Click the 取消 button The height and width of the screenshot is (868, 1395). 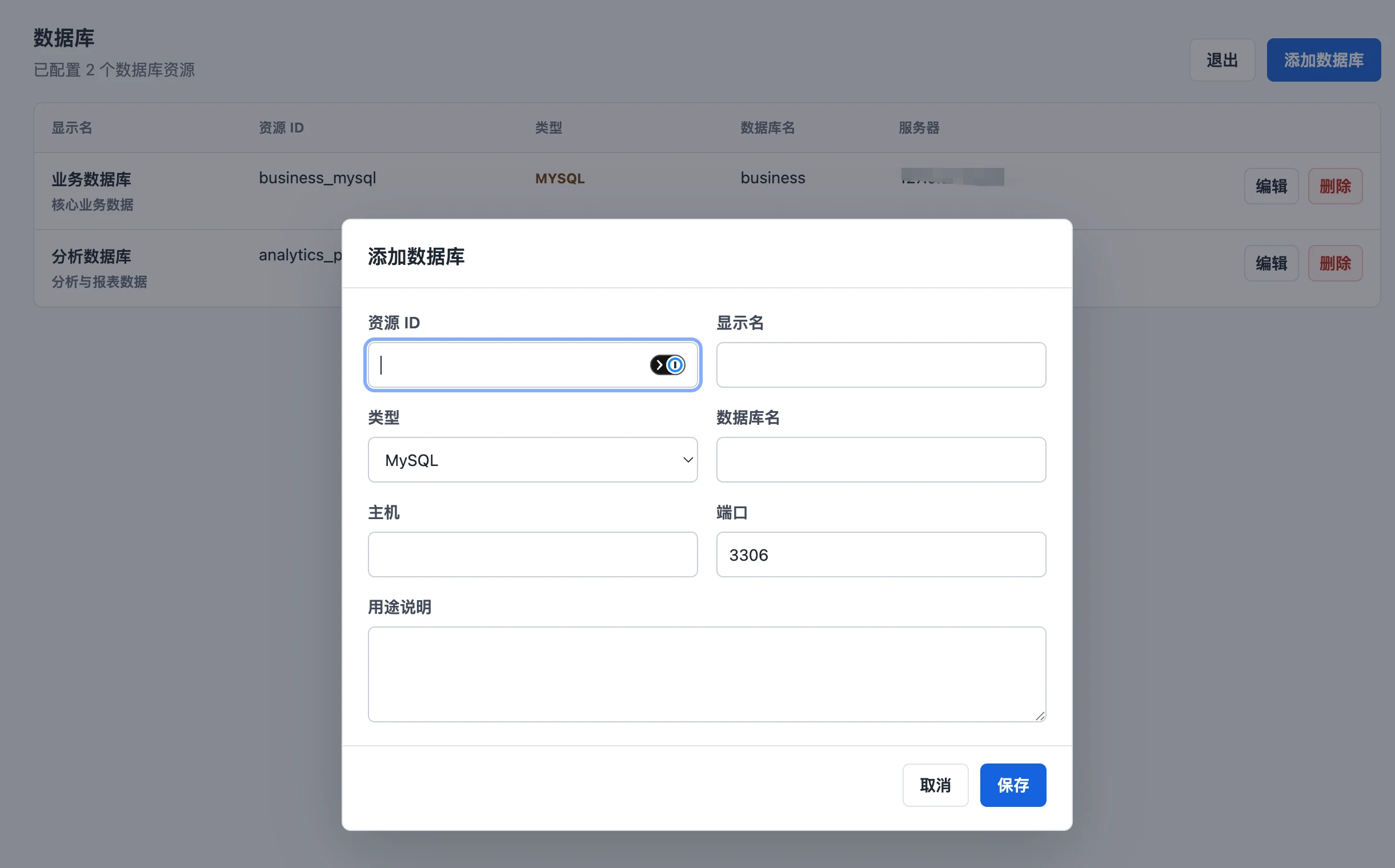[935, 785]
